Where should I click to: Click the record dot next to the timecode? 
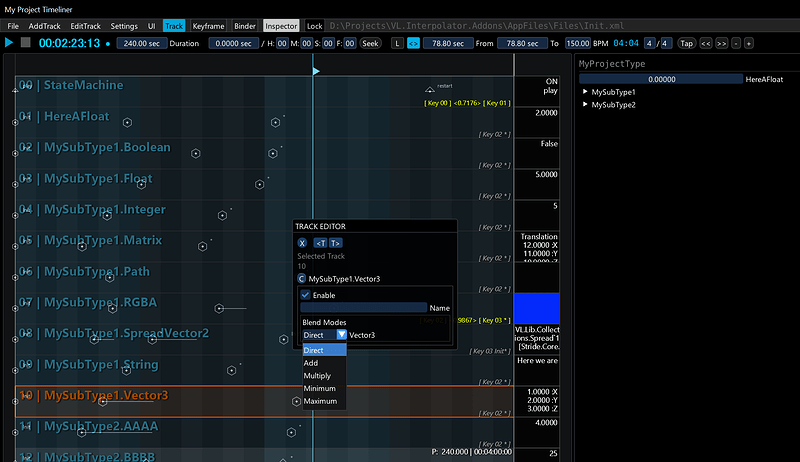tap(108, 44)
